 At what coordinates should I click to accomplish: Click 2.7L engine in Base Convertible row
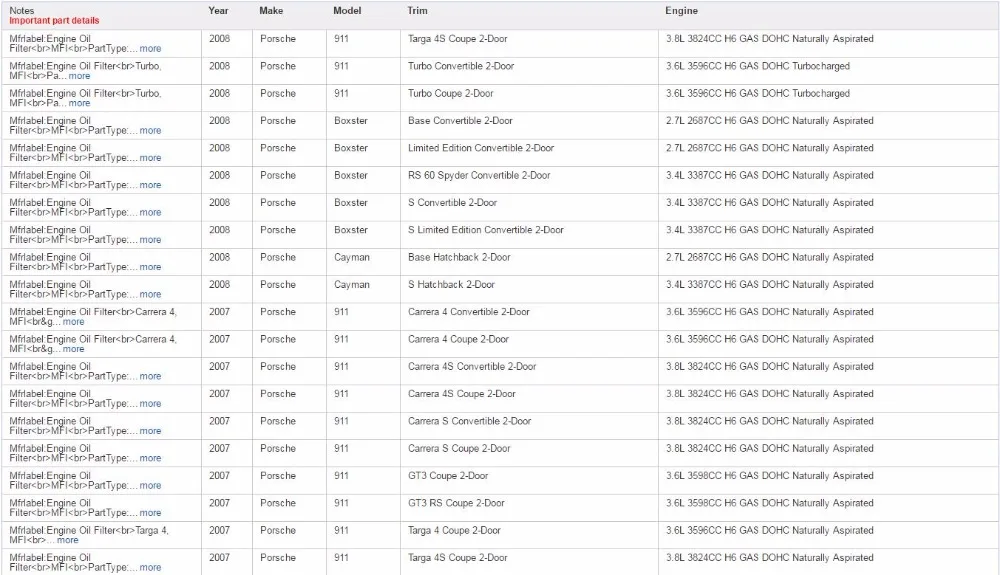click(x=769, y=121)
